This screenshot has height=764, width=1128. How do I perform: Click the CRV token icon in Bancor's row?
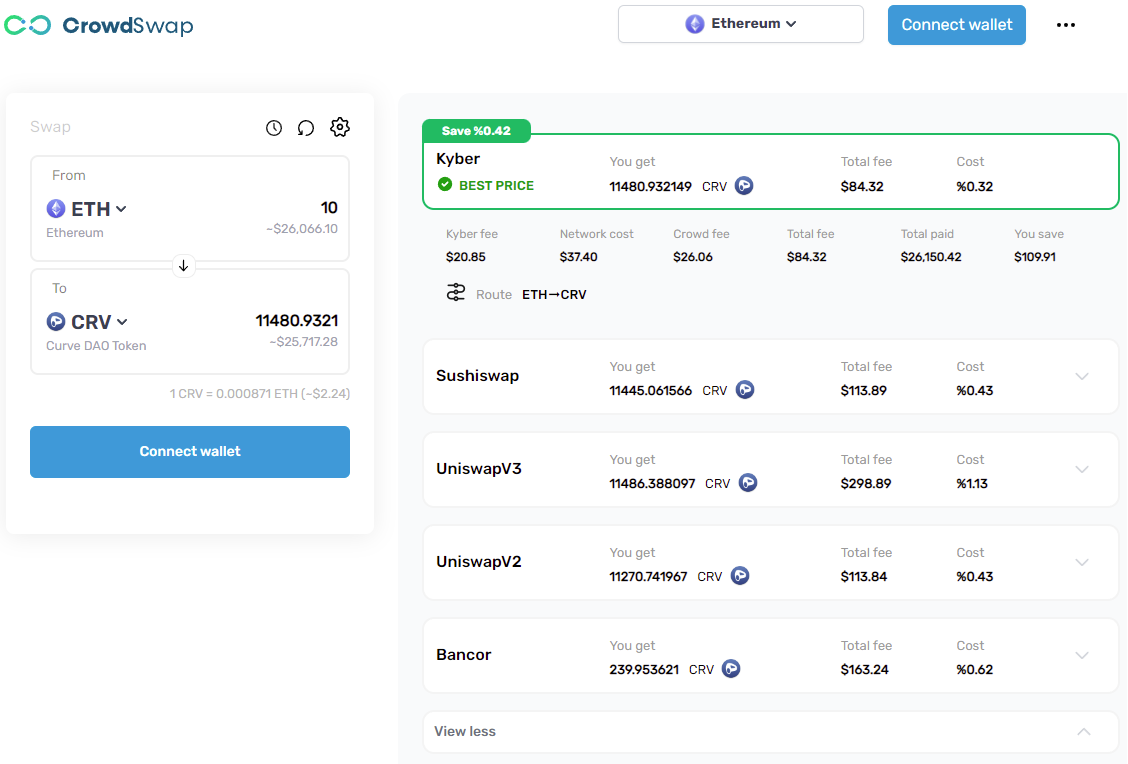point(730,668)
